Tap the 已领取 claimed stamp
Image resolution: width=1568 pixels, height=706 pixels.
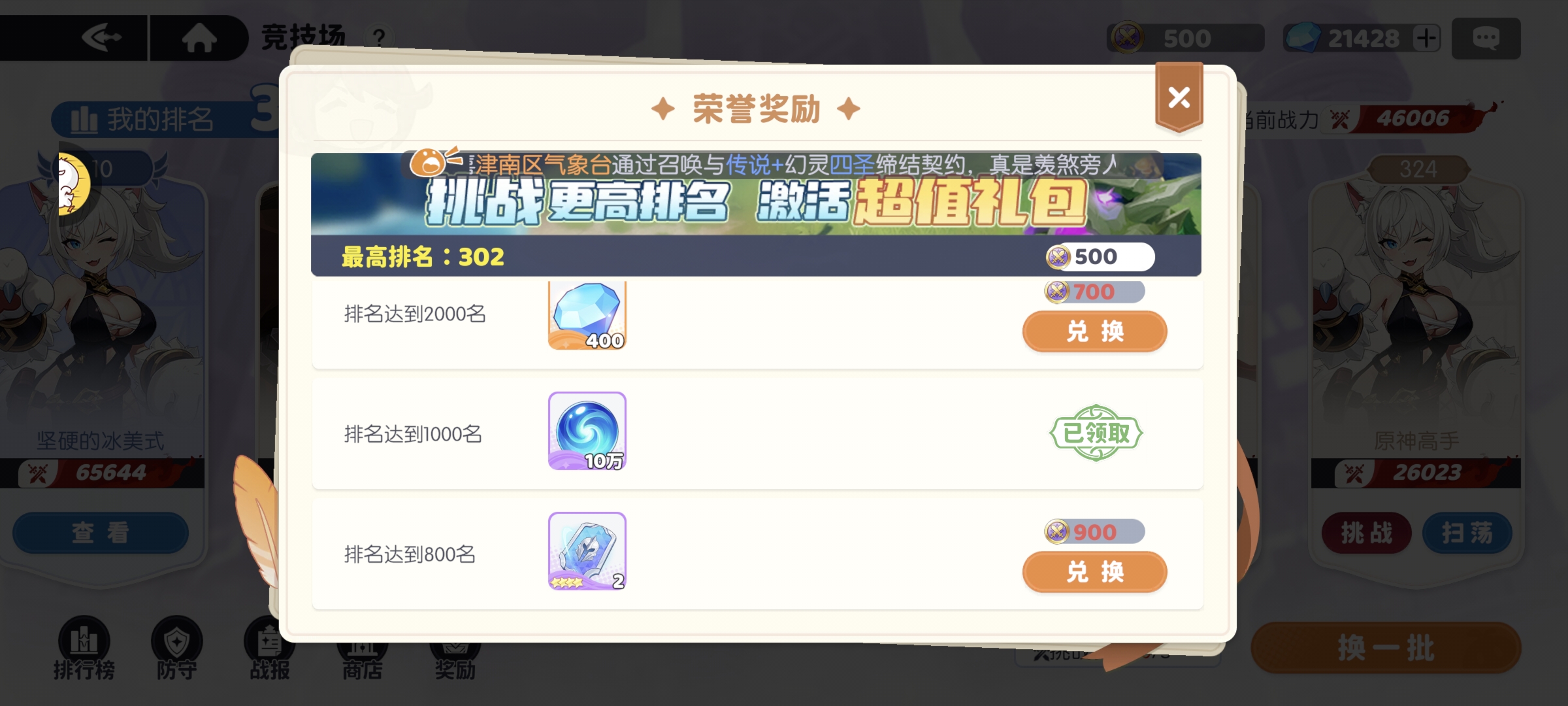pyautogui.click(x=1096, y=433)
